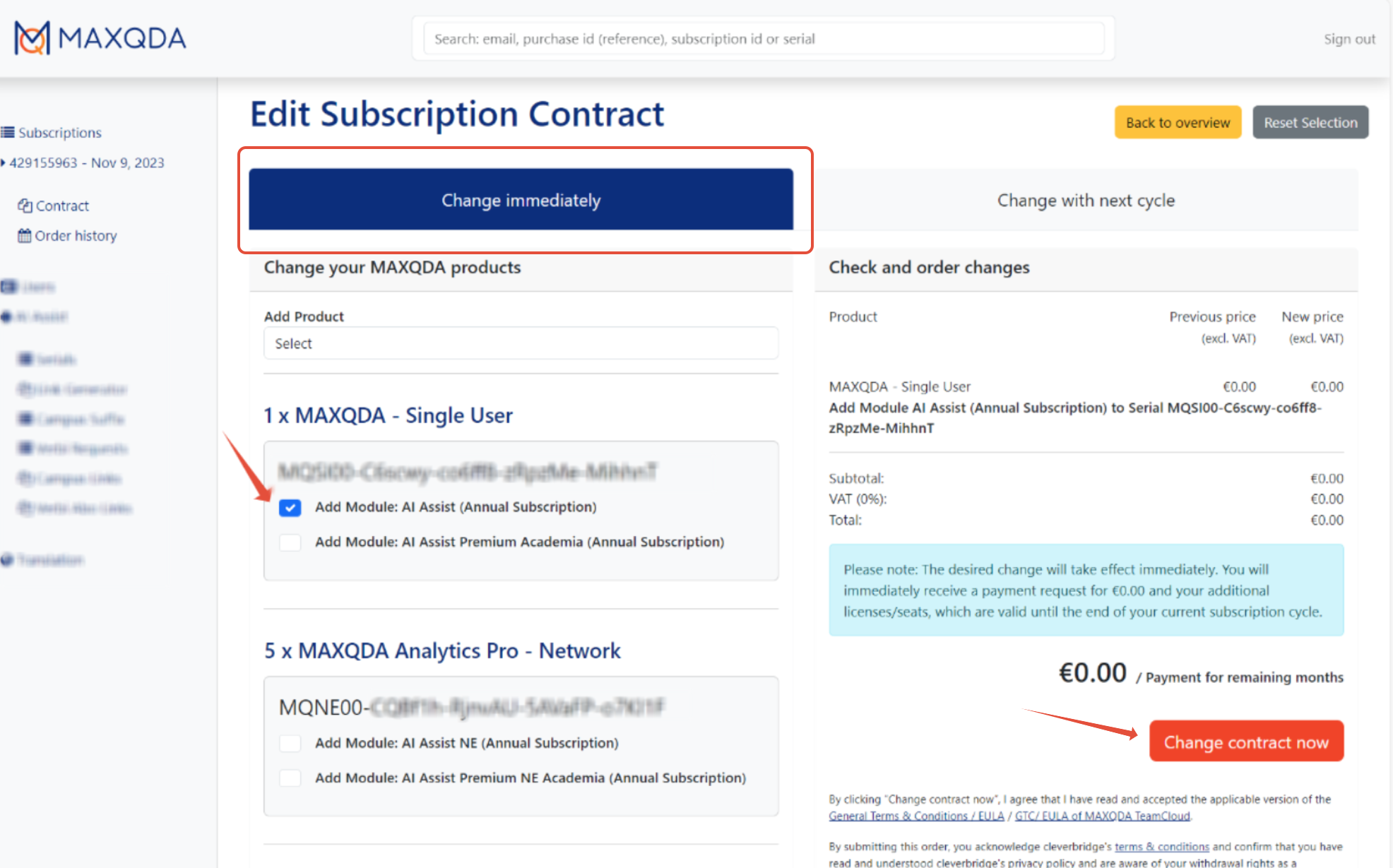Open cleverbridge terms & conditions link

coord(1161,847)
